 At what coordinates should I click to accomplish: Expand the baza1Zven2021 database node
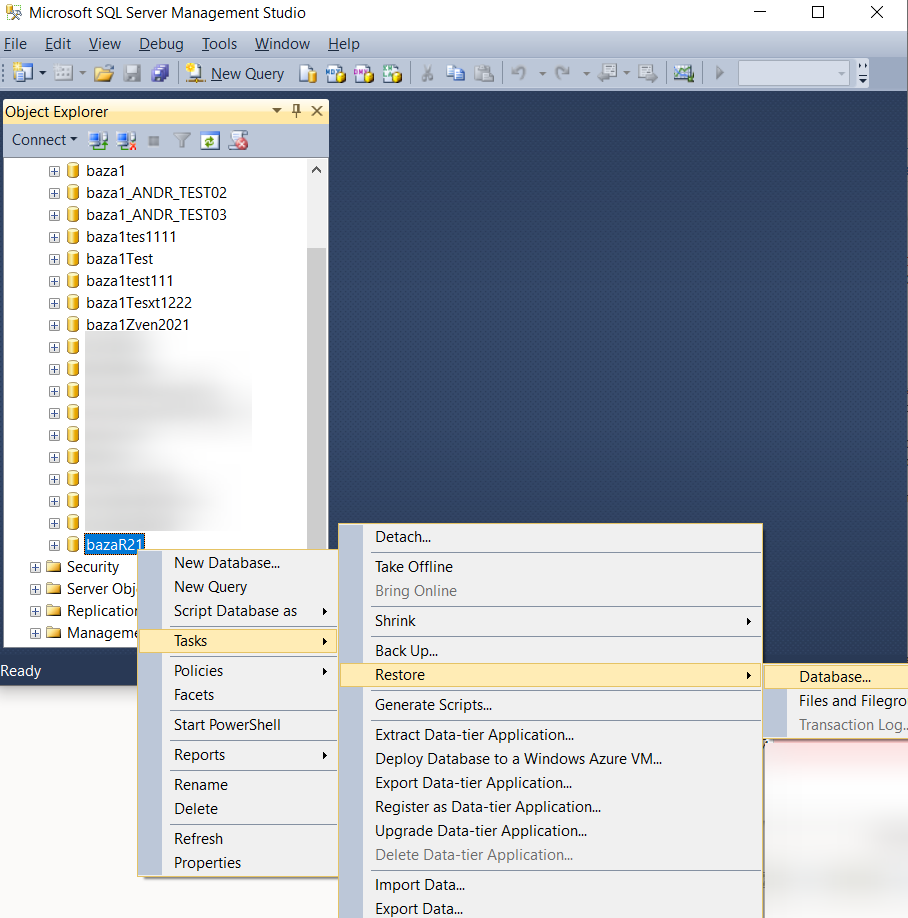(x=54, y=326)
